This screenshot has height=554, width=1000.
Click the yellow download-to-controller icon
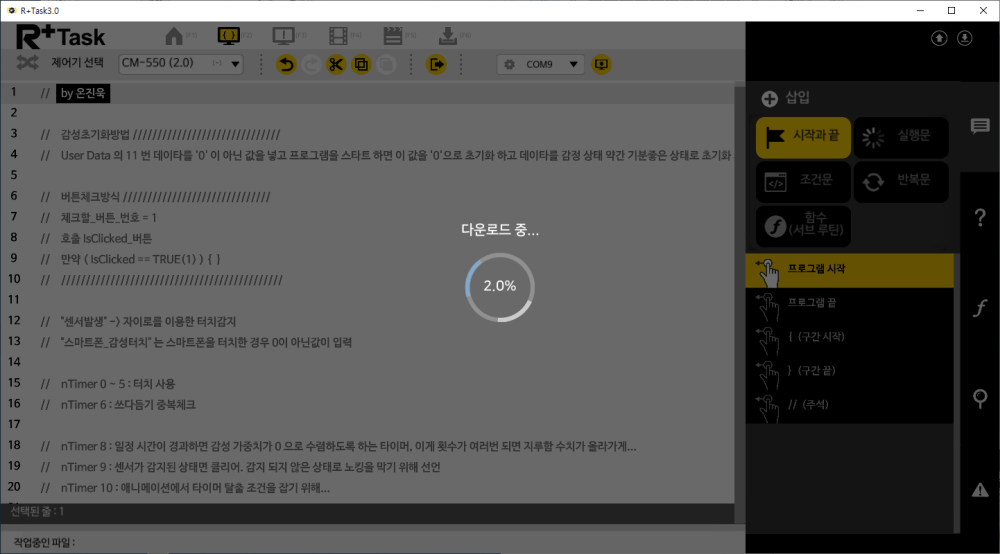601,64
